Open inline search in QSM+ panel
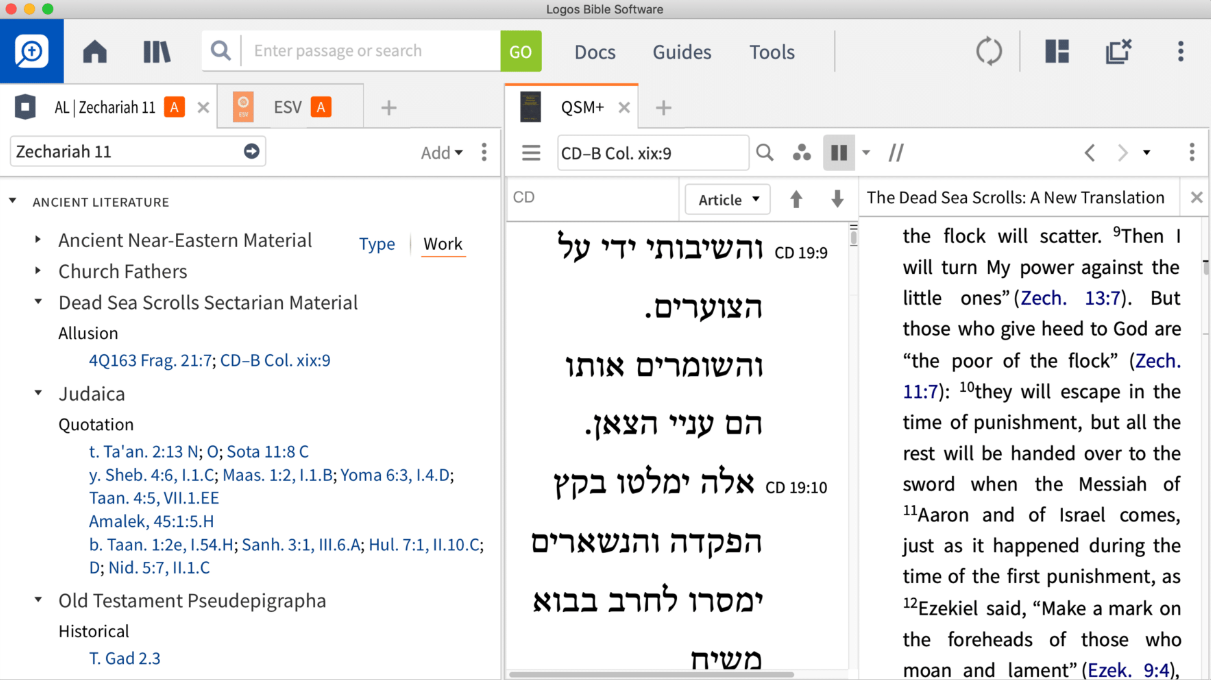1211x680 pixels. click(765, 153)
